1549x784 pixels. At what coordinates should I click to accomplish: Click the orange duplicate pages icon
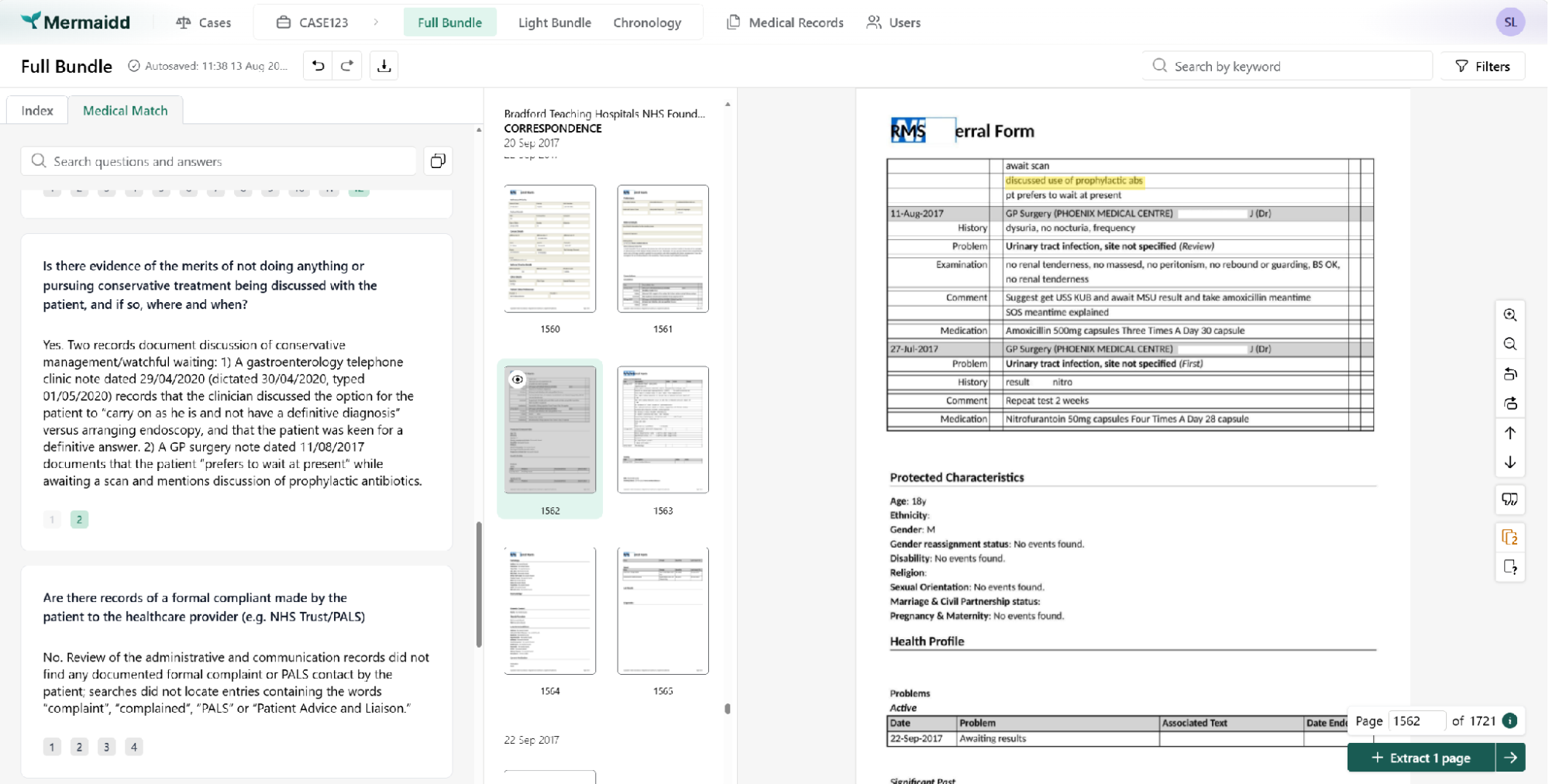[1509, 537]
